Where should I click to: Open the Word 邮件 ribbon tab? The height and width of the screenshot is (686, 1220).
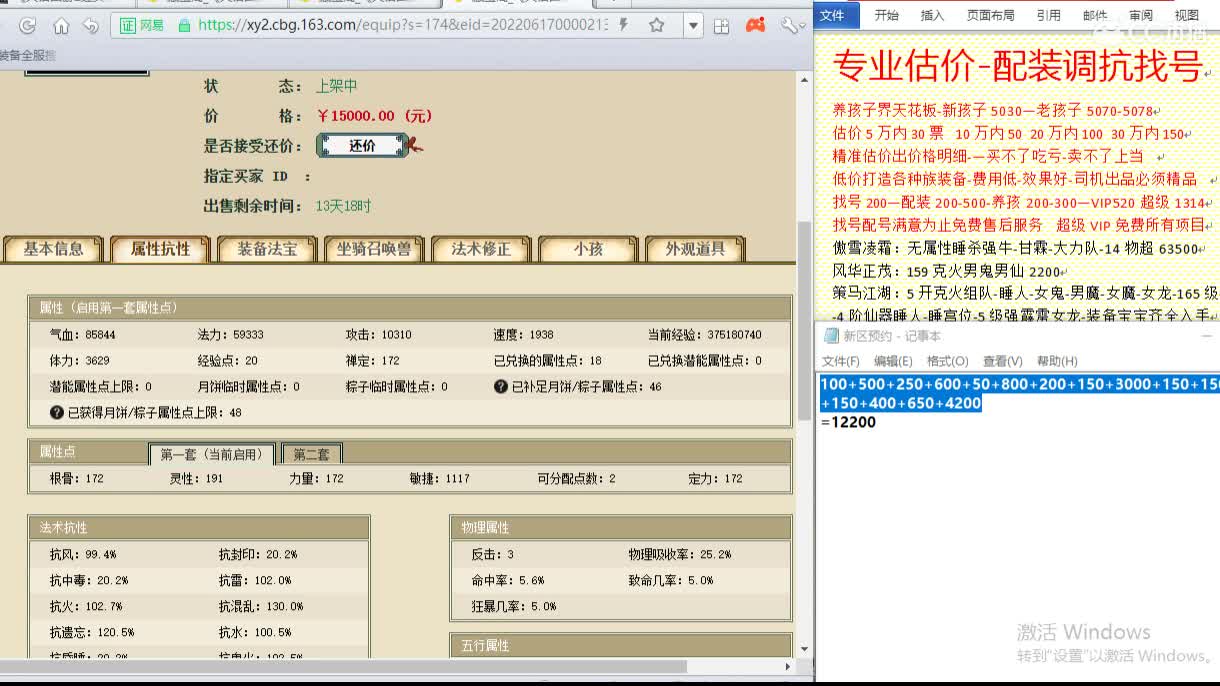(1095, 15)
